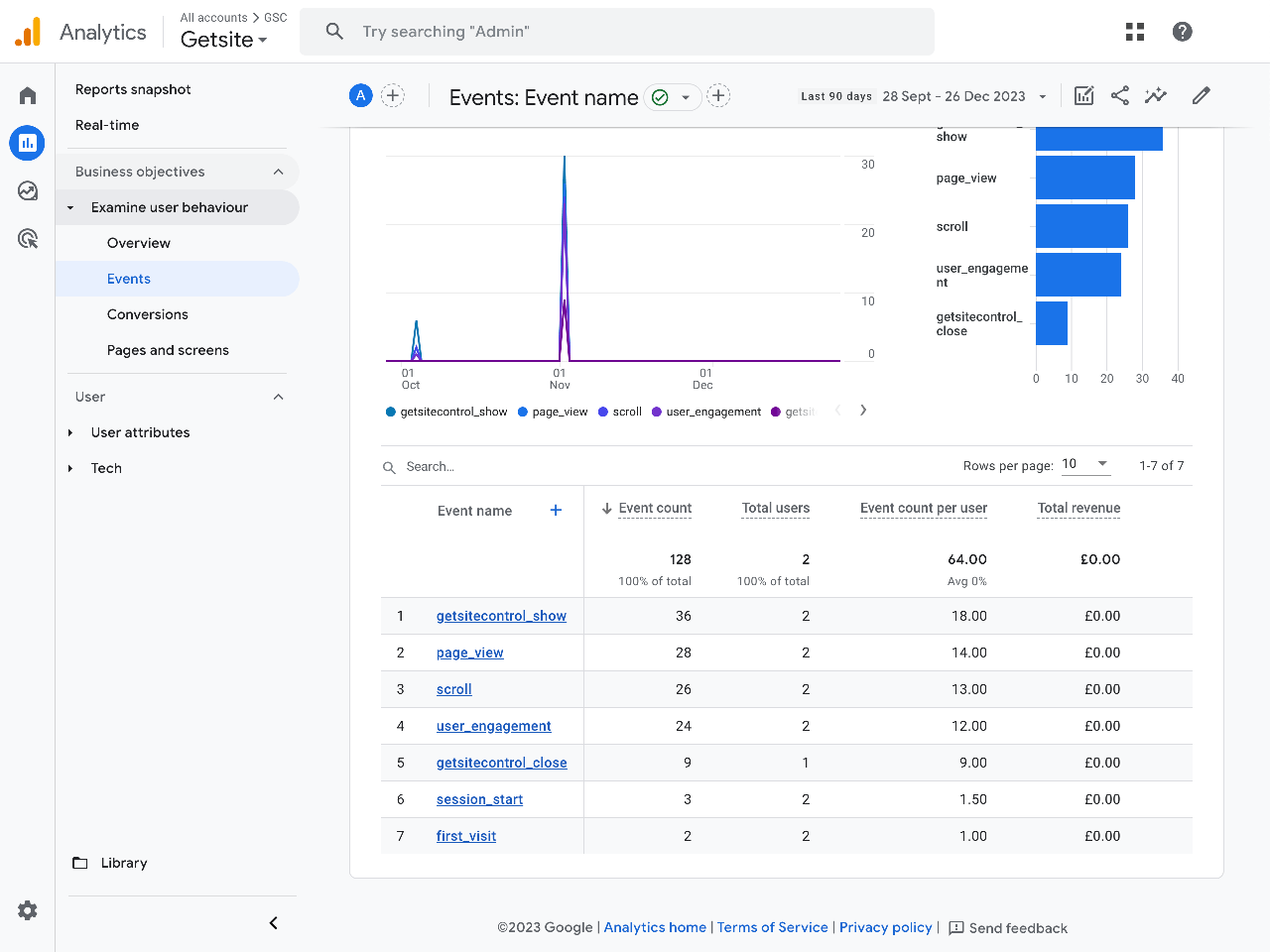1270x952 pixels.
Task: Open the Library folder icon
Action: tap(79, 863)
